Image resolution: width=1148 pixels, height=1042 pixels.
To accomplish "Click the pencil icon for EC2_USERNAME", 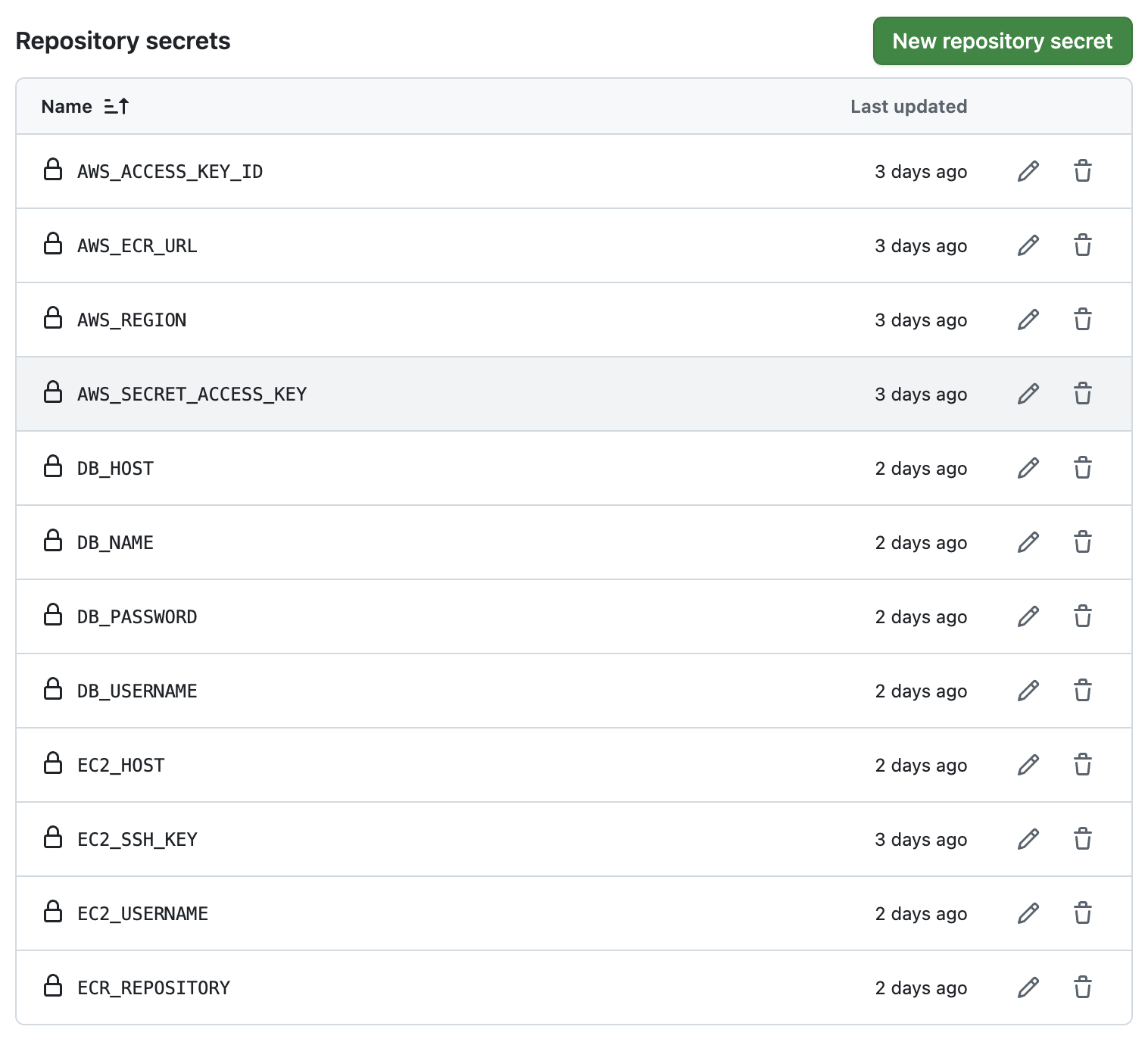I will pos(1028,913).
